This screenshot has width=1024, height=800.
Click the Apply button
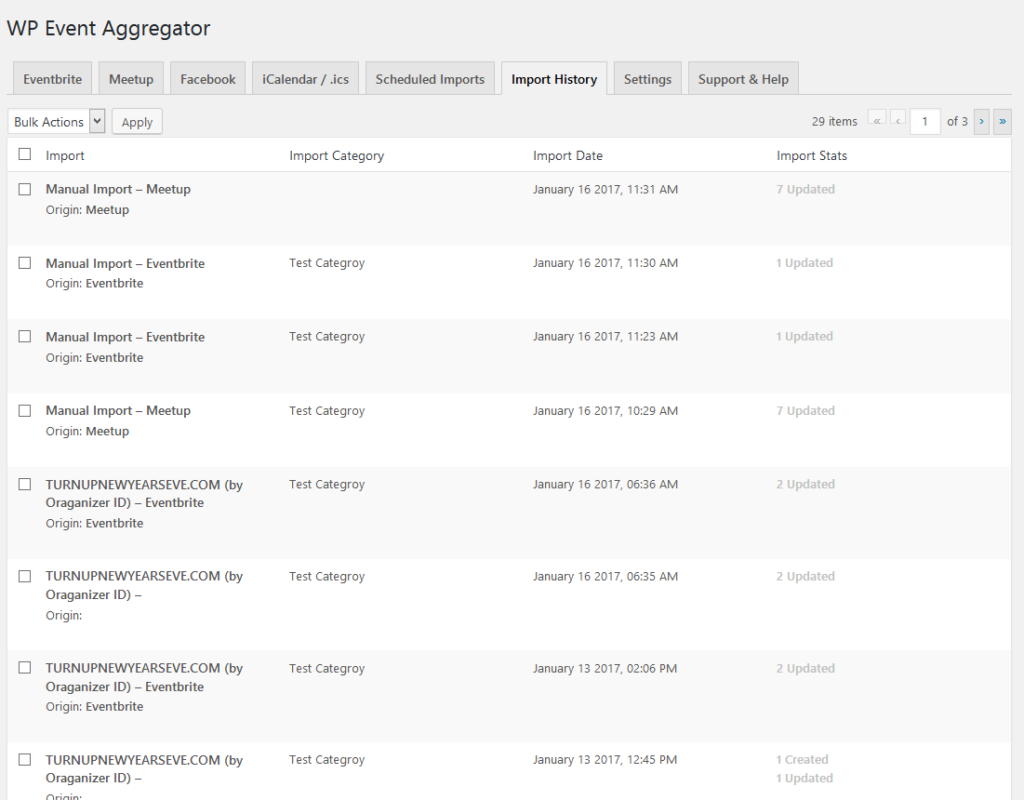pyautogui.click(x=136, y=121)
